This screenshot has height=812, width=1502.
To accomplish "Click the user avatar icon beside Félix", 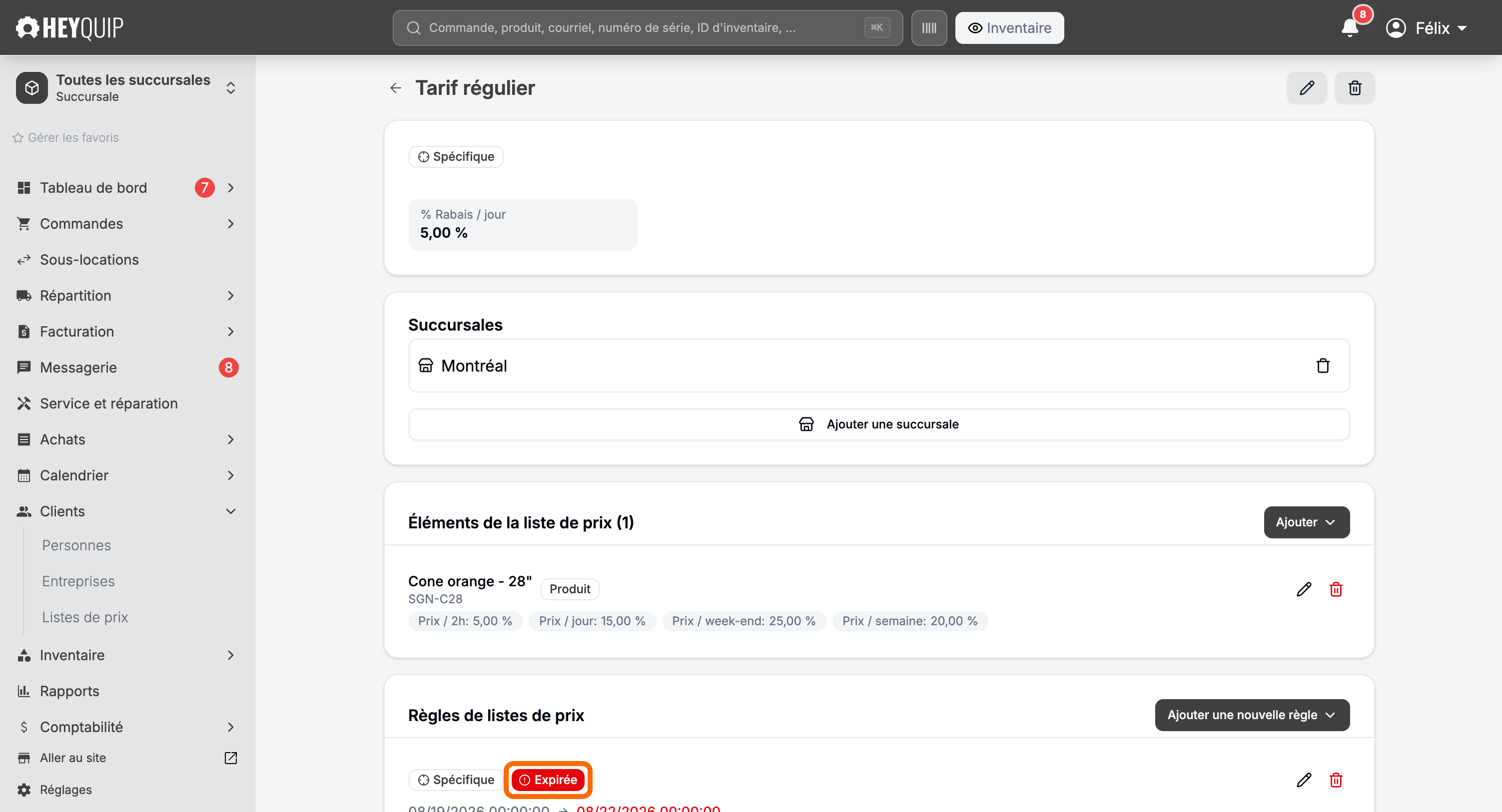I will point(1396,28).
